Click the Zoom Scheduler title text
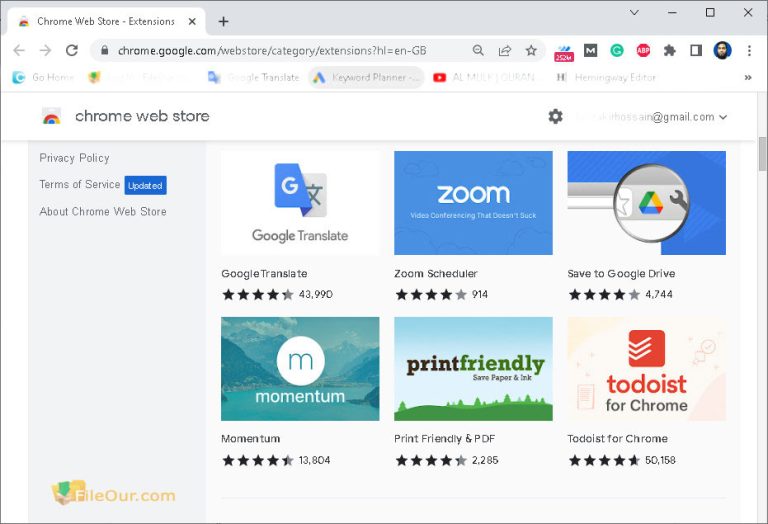Viewport: 768px width, 524px height. click(x=436, y=273)
